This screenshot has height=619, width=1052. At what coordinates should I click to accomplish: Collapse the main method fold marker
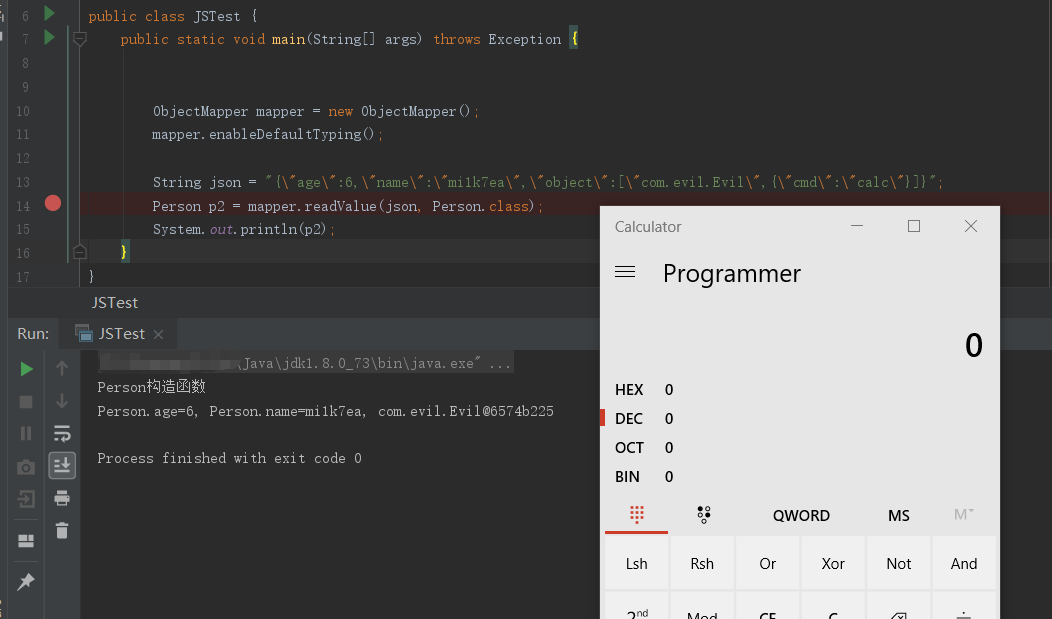[x=80, y=39]
